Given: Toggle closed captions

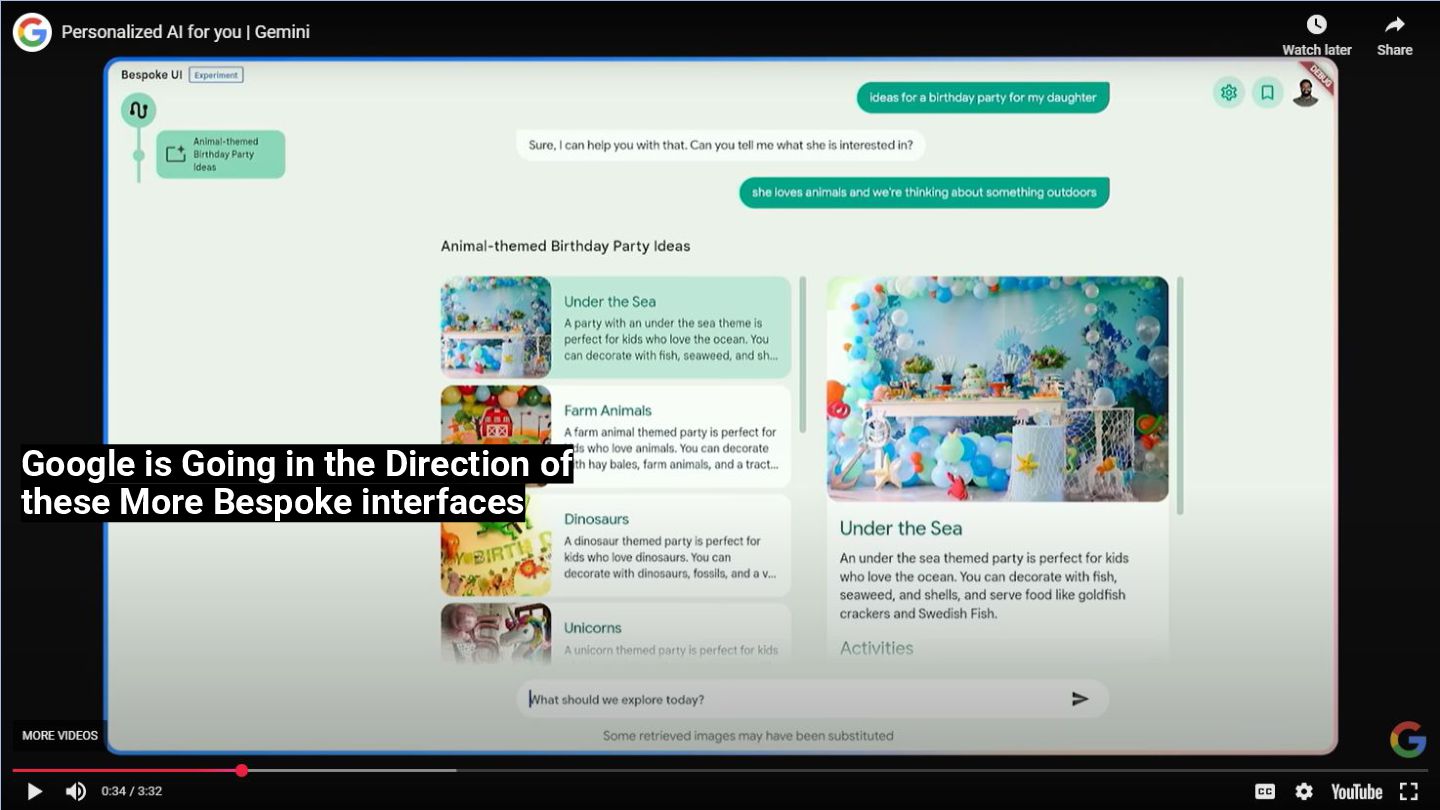Looking at the screenshot, I should pyautogui.click(x=1265, y=792).
